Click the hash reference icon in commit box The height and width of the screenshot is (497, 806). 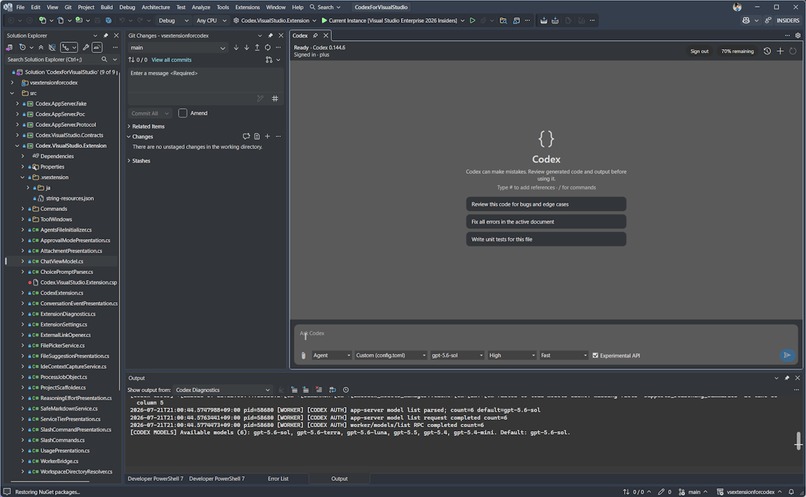275,98
